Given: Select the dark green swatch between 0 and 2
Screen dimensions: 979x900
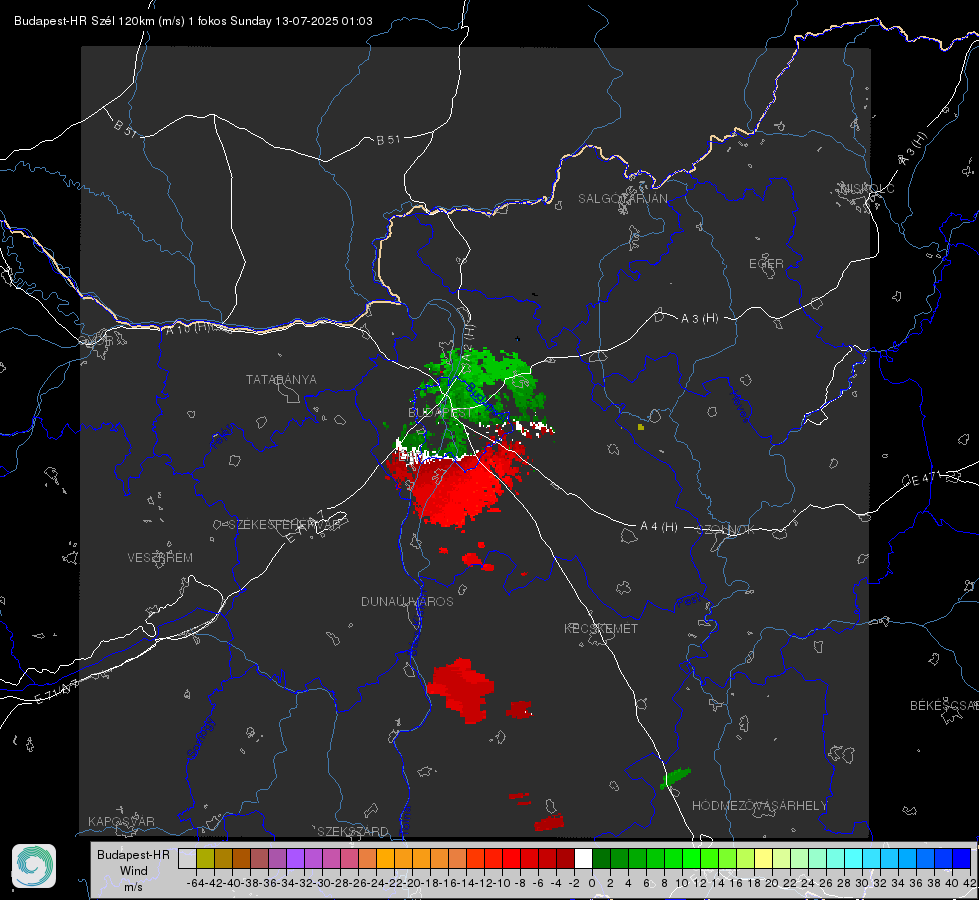Looking at the screenshot, I should (602, 858).
